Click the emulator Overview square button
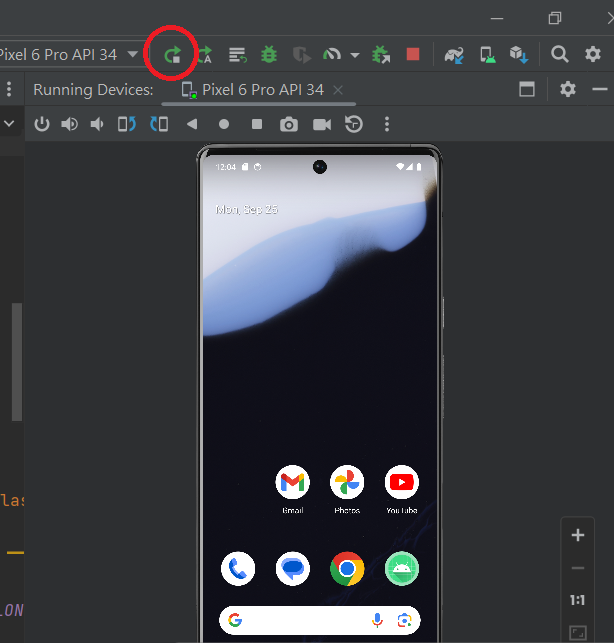 (257, 124)
